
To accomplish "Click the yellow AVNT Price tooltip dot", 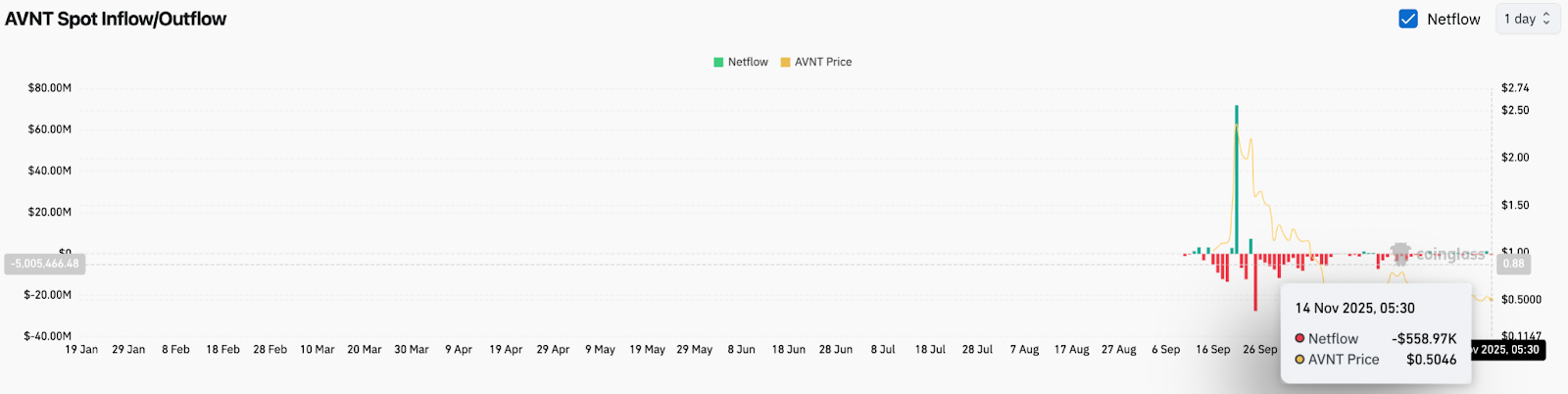I will [x=1300, y=360].
